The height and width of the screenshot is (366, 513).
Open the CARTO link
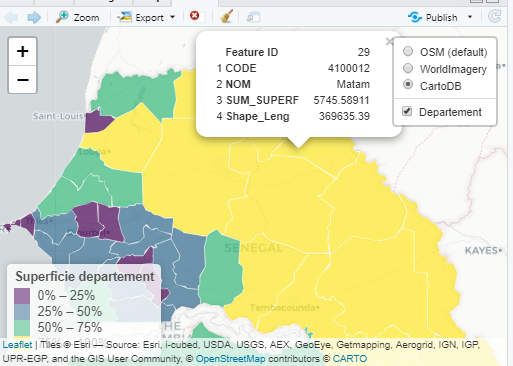350,359
